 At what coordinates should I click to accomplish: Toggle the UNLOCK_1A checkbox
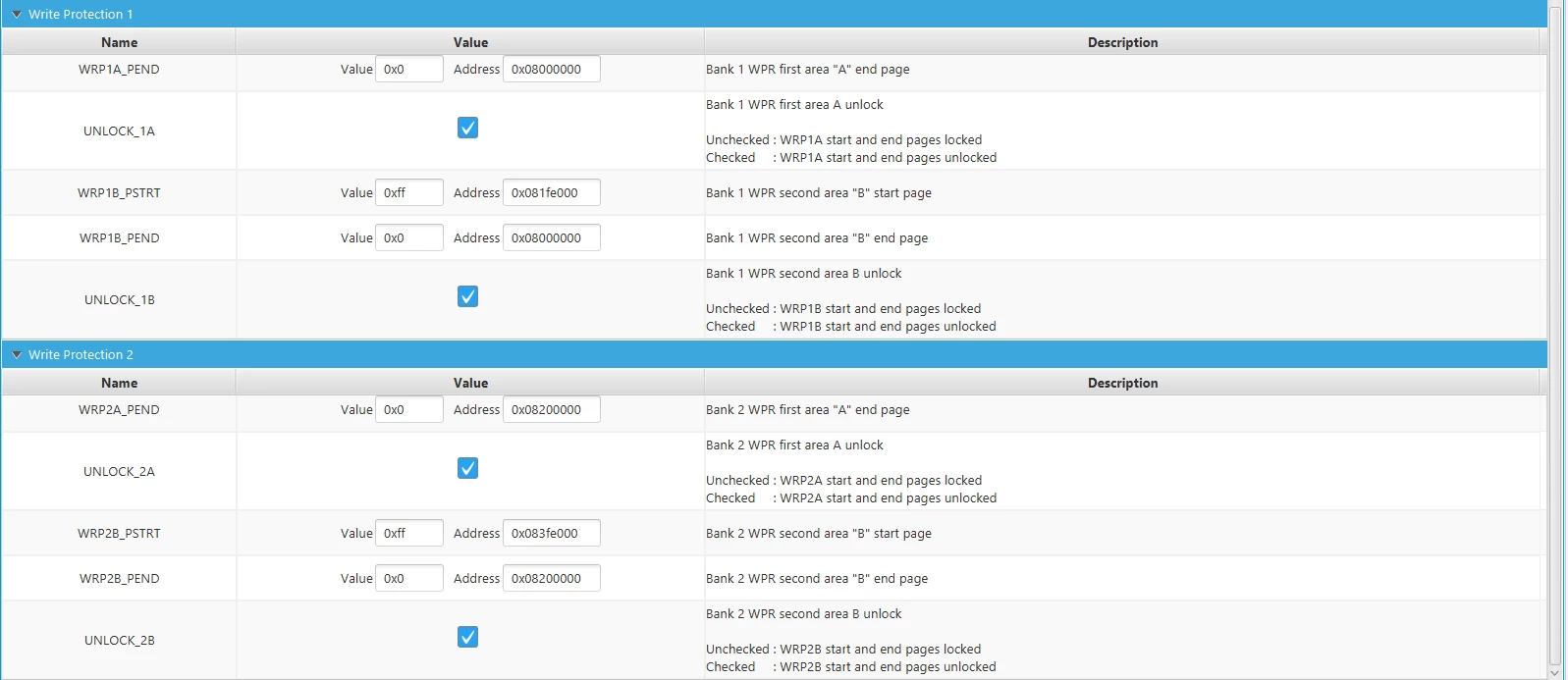tap(468, 128)
